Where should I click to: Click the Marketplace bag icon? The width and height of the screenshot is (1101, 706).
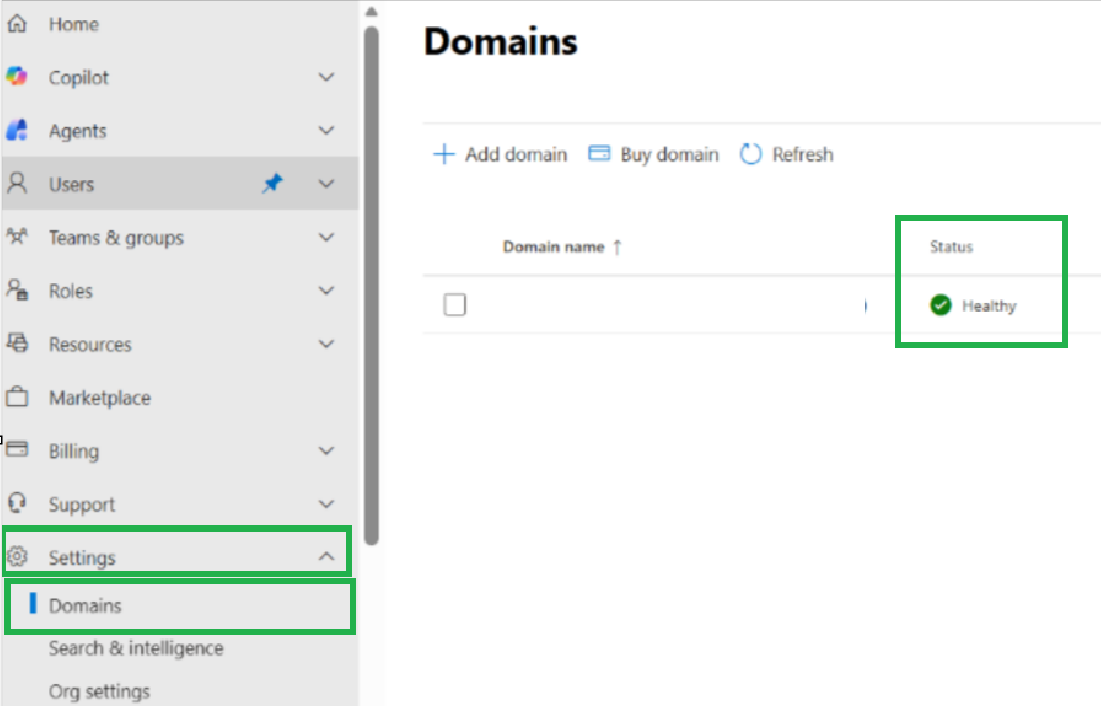[x=17, y=397]
